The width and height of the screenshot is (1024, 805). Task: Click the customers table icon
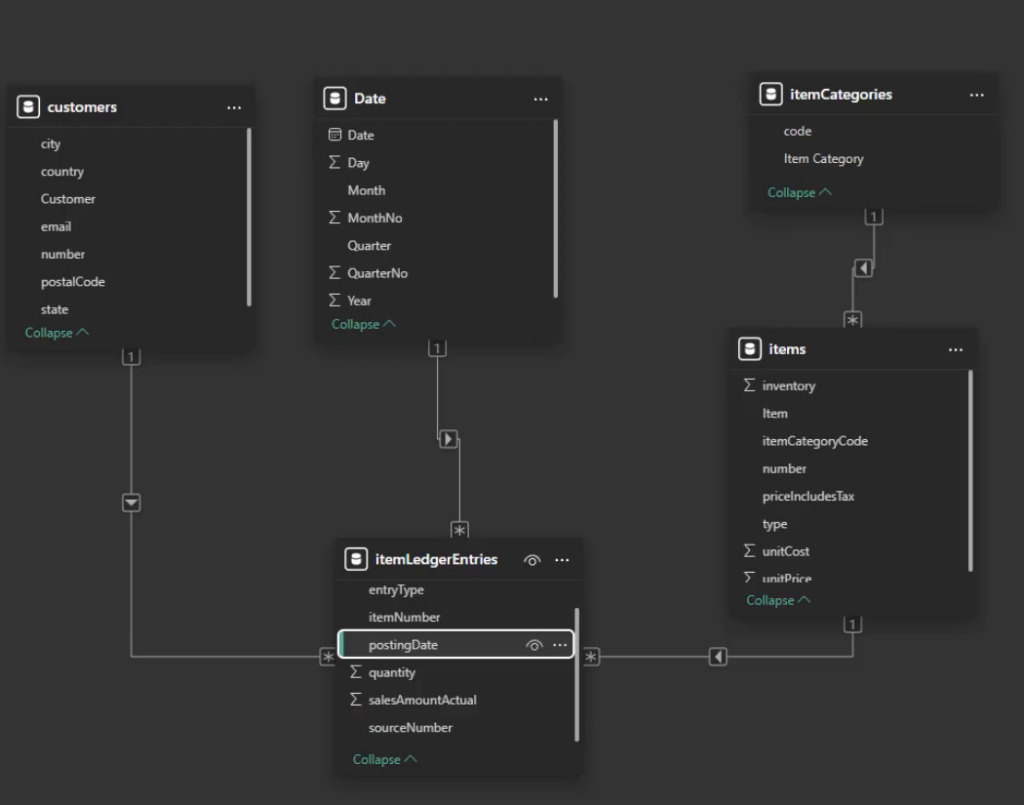(28, 106)
